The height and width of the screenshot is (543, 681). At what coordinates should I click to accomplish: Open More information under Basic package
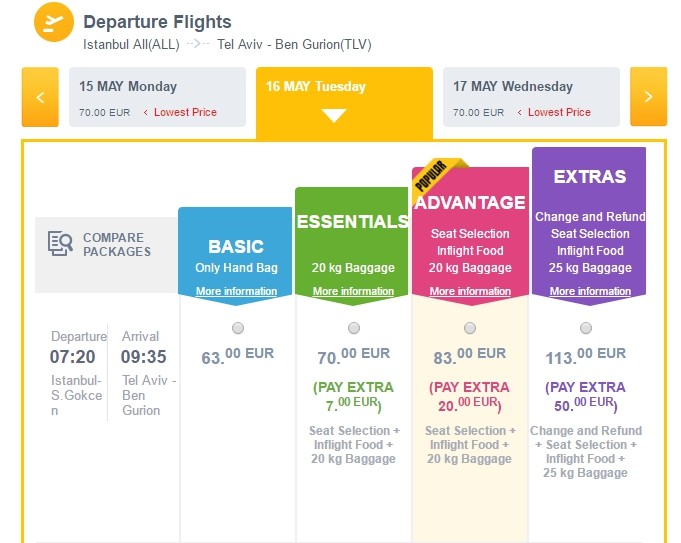[237, 291]
